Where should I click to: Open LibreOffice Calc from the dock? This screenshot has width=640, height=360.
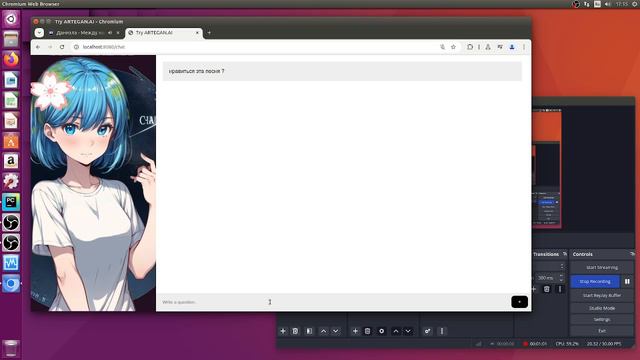[11, 100]
